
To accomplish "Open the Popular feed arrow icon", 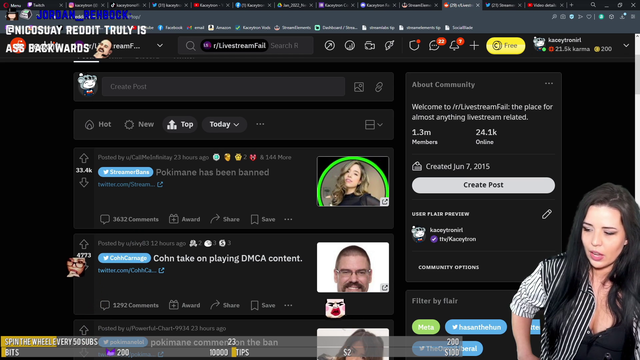I will [329, 45].
